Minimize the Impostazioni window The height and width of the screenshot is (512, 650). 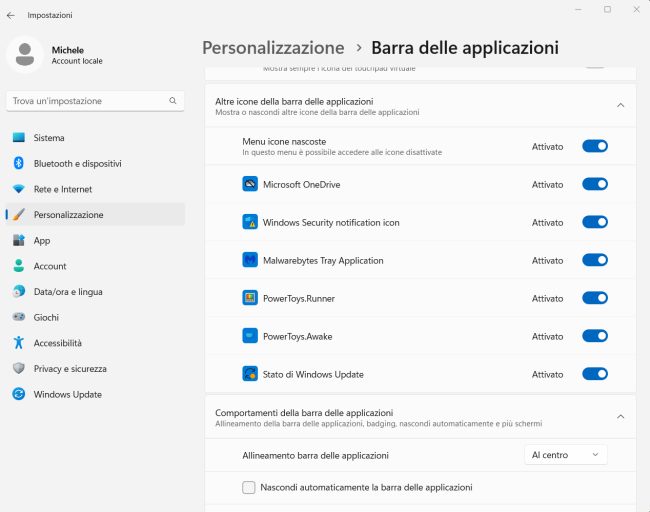[579, 9]
